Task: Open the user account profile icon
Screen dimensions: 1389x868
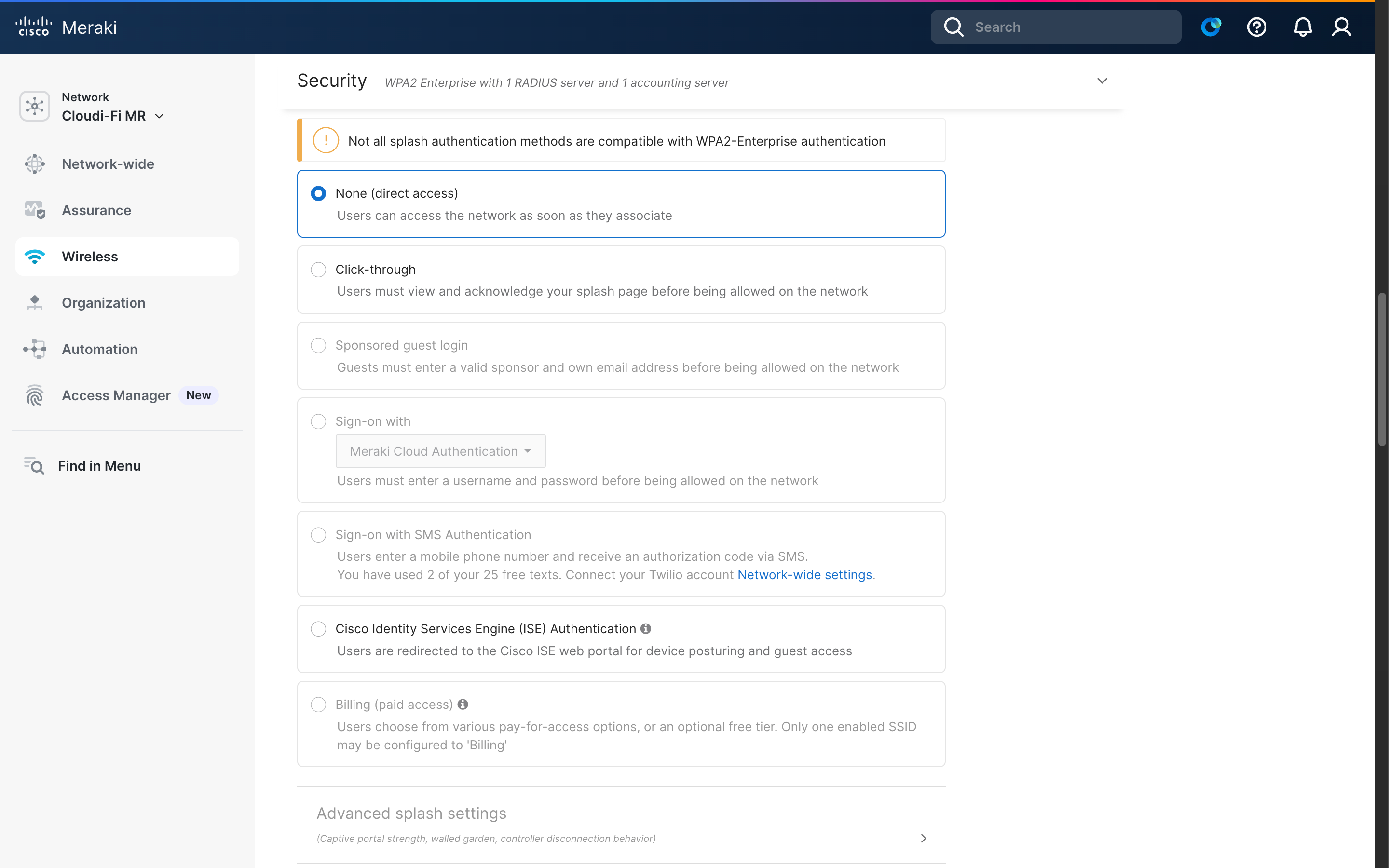Action: [1341, 27]
